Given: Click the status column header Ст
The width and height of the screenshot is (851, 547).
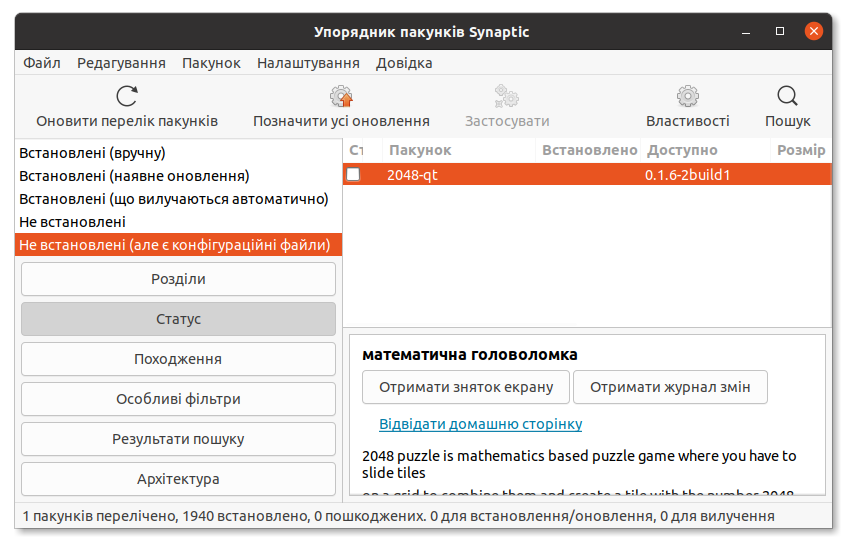Looking at the screenshot, I should [356, 150].
